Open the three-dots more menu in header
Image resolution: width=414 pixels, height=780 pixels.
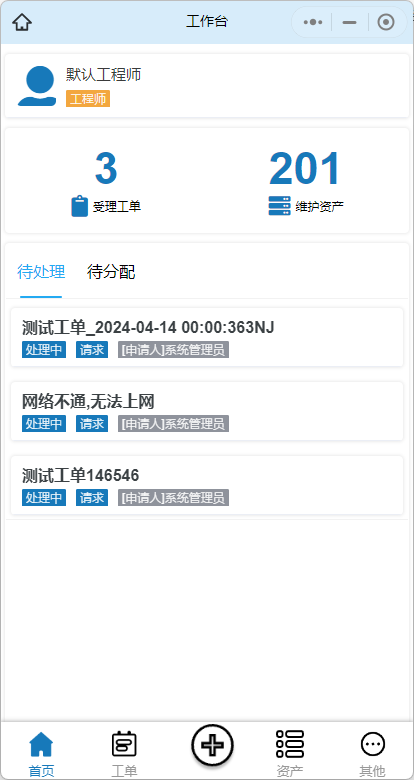[x=312, y=22]
